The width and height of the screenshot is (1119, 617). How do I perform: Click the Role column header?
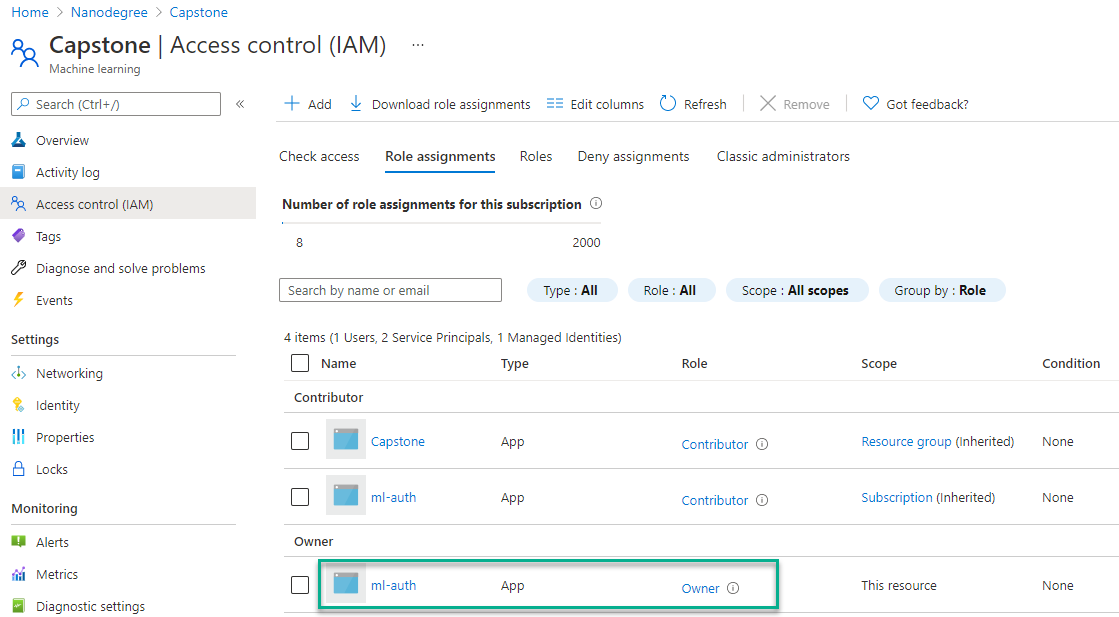click(x=694, y=363)
